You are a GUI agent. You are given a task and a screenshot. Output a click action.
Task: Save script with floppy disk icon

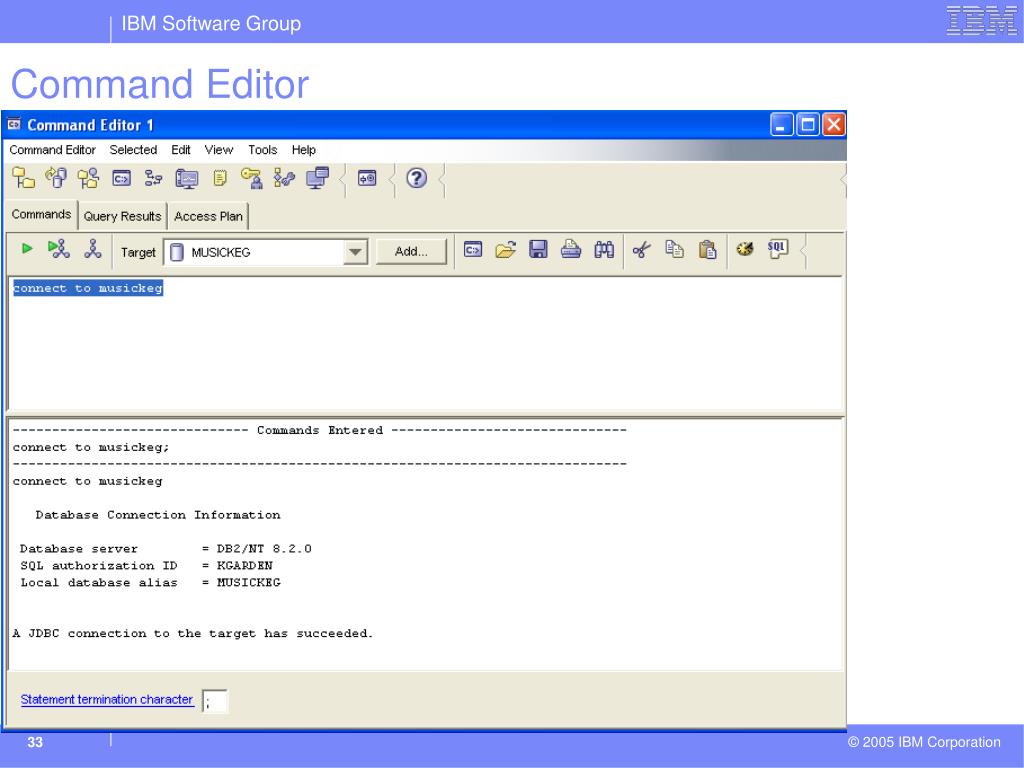pos(538,249)
